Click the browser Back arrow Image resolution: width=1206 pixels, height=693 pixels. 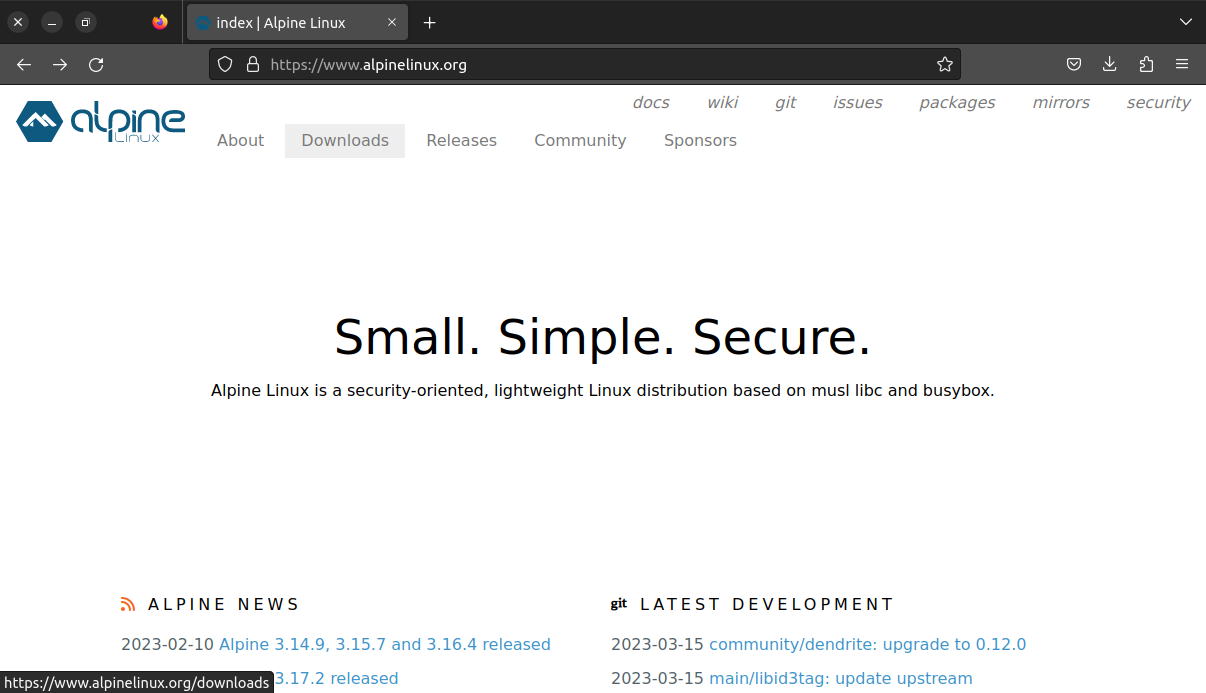coord(24,65)
